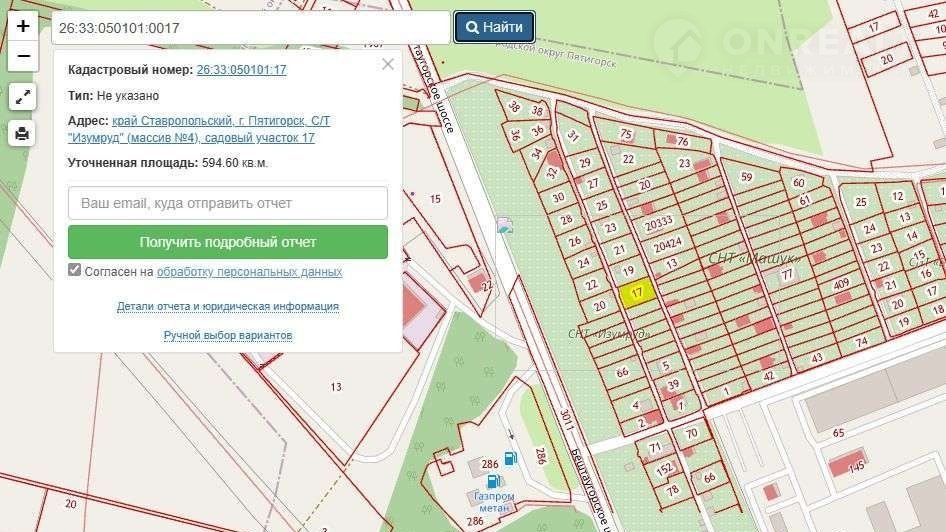Toggle fullscreen map view
Viewport: 946px width, 532px height.
click(x=23, y=97)
